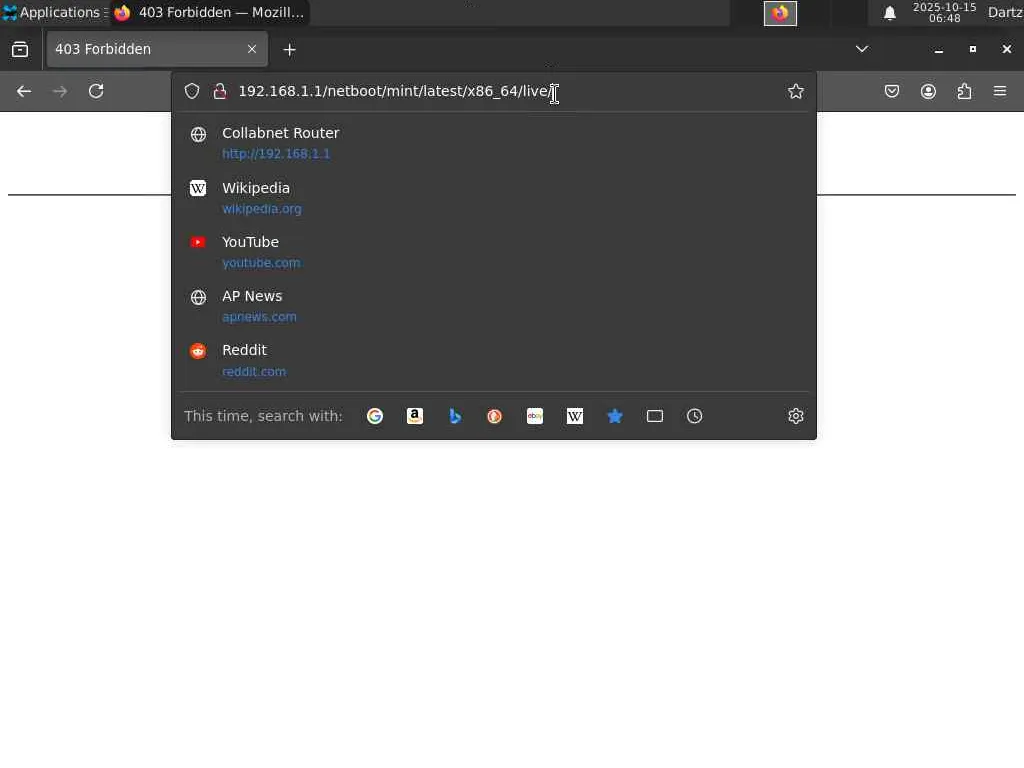Search within bookmarks star icon

(615, 416)
